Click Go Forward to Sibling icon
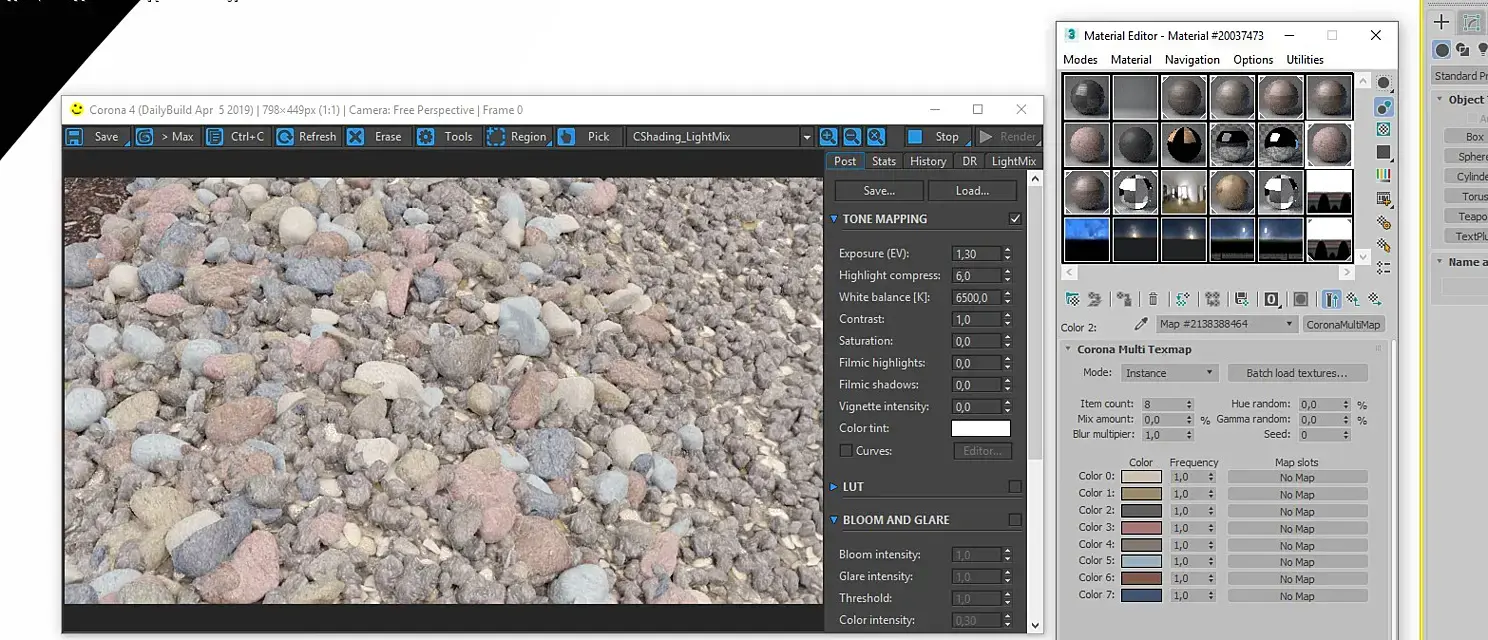Screen dimensions: 1488x640 click(x=1375, y=299)
